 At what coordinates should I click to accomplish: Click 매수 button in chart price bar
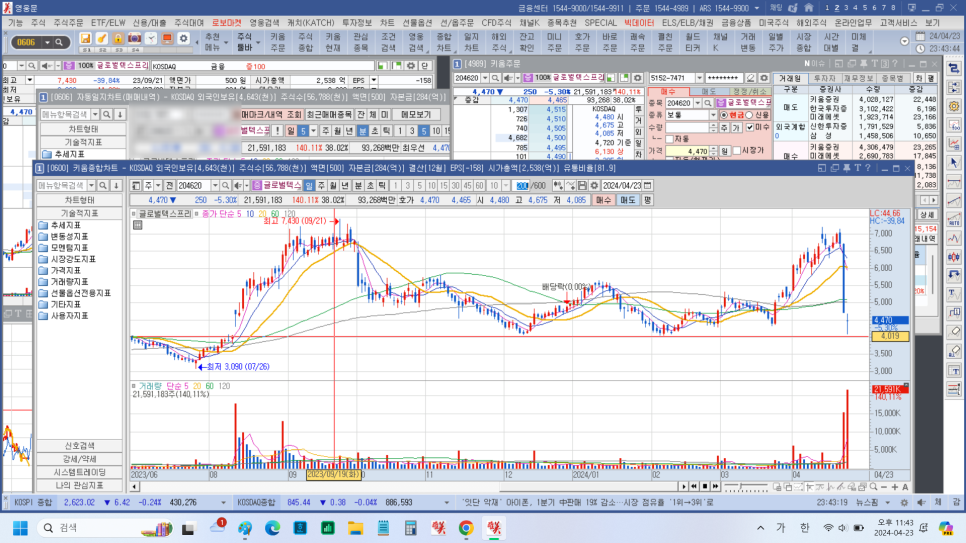pyautogui.click(x=603, y=200)
